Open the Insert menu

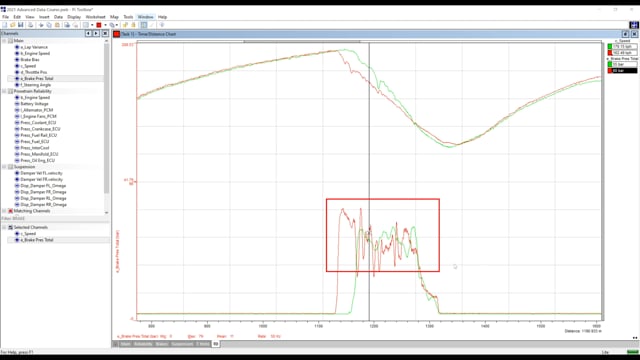pos(44,17)
